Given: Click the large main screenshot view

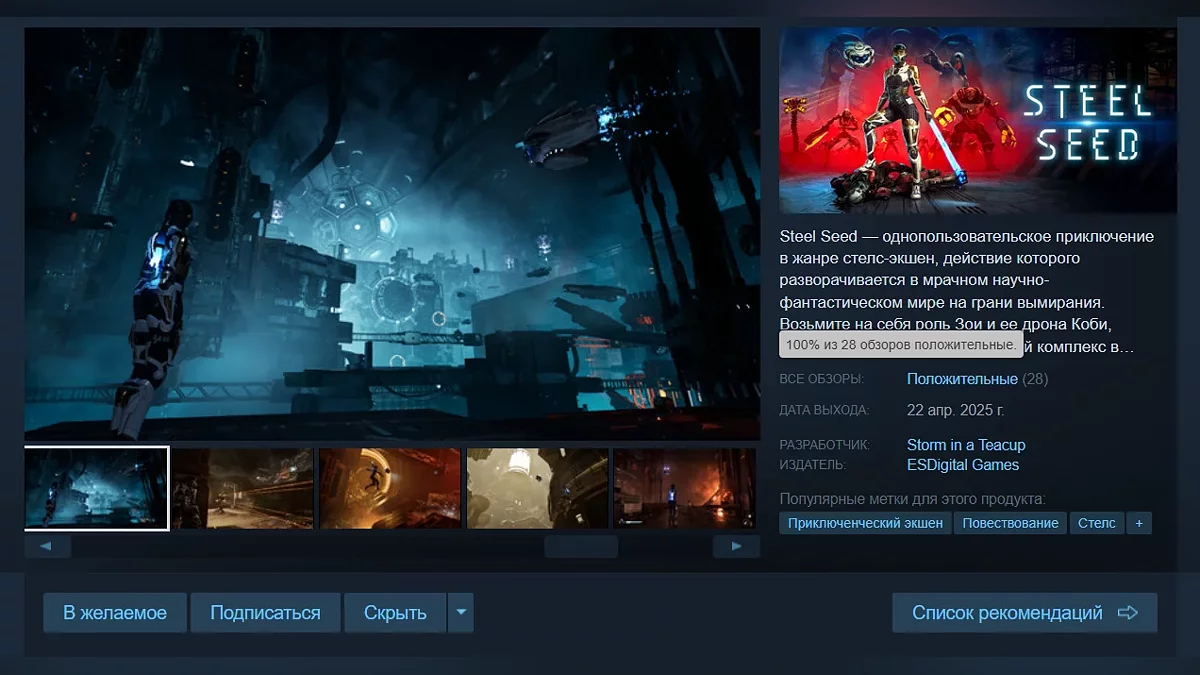Looking at the screenshot, I should (392, 234).
